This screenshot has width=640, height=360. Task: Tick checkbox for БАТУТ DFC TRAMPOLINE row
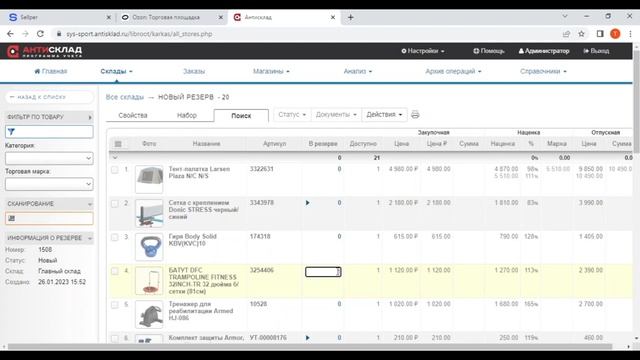pos(115,271)
